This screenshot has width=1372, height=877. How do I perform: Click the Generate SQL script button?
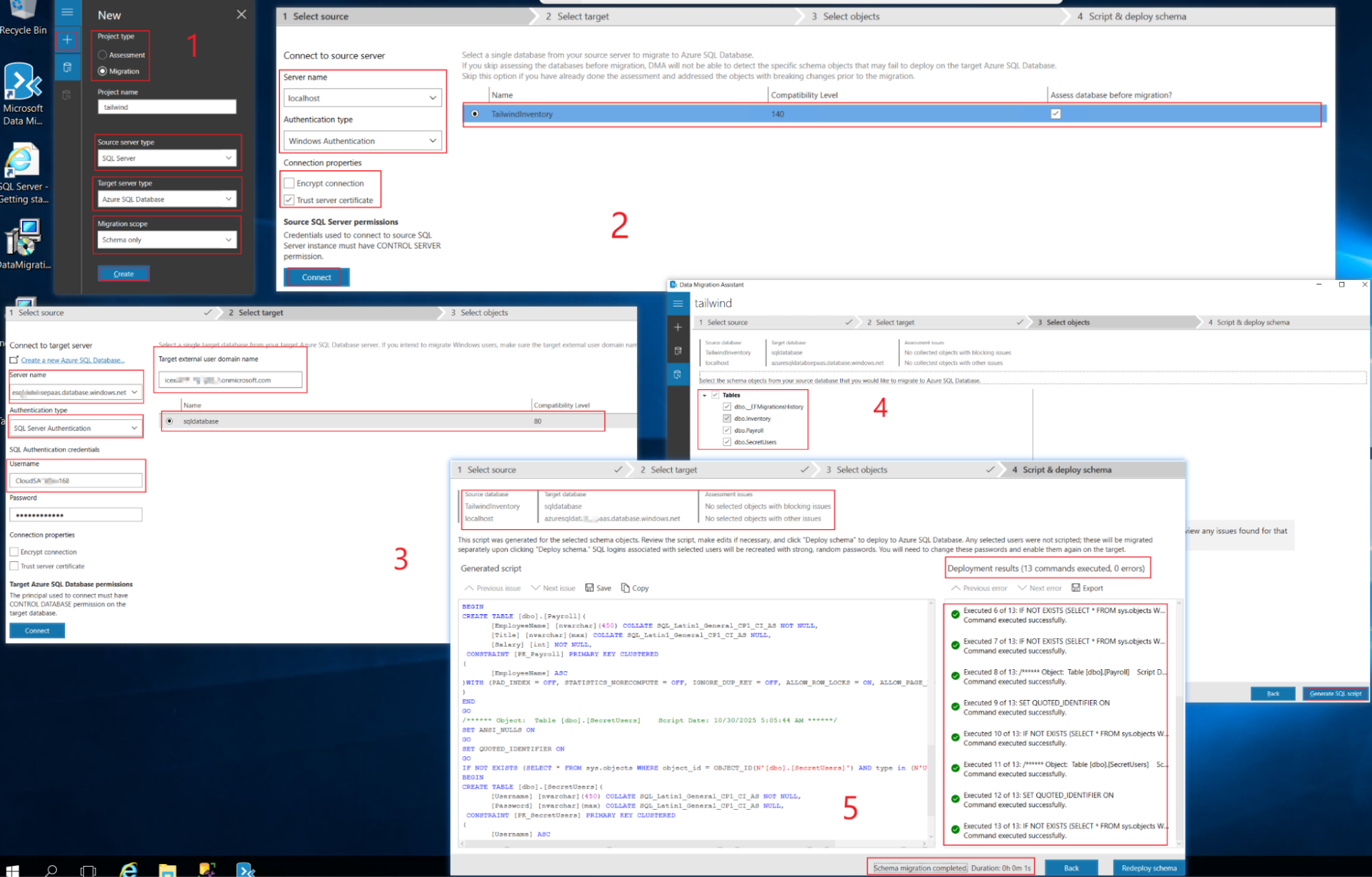(1335, 694)
